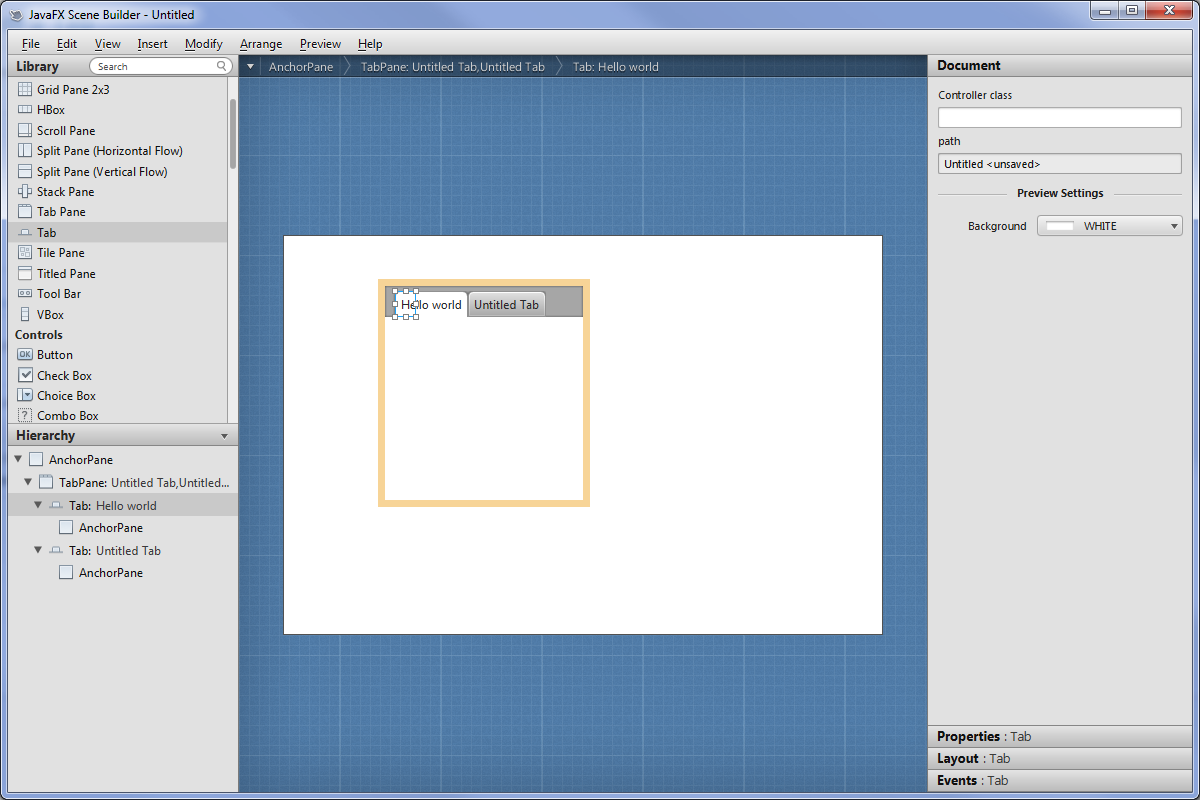Select the Tool Bar library icon
The height and width of the screenshot is (800, 1200).
(25, 294)
